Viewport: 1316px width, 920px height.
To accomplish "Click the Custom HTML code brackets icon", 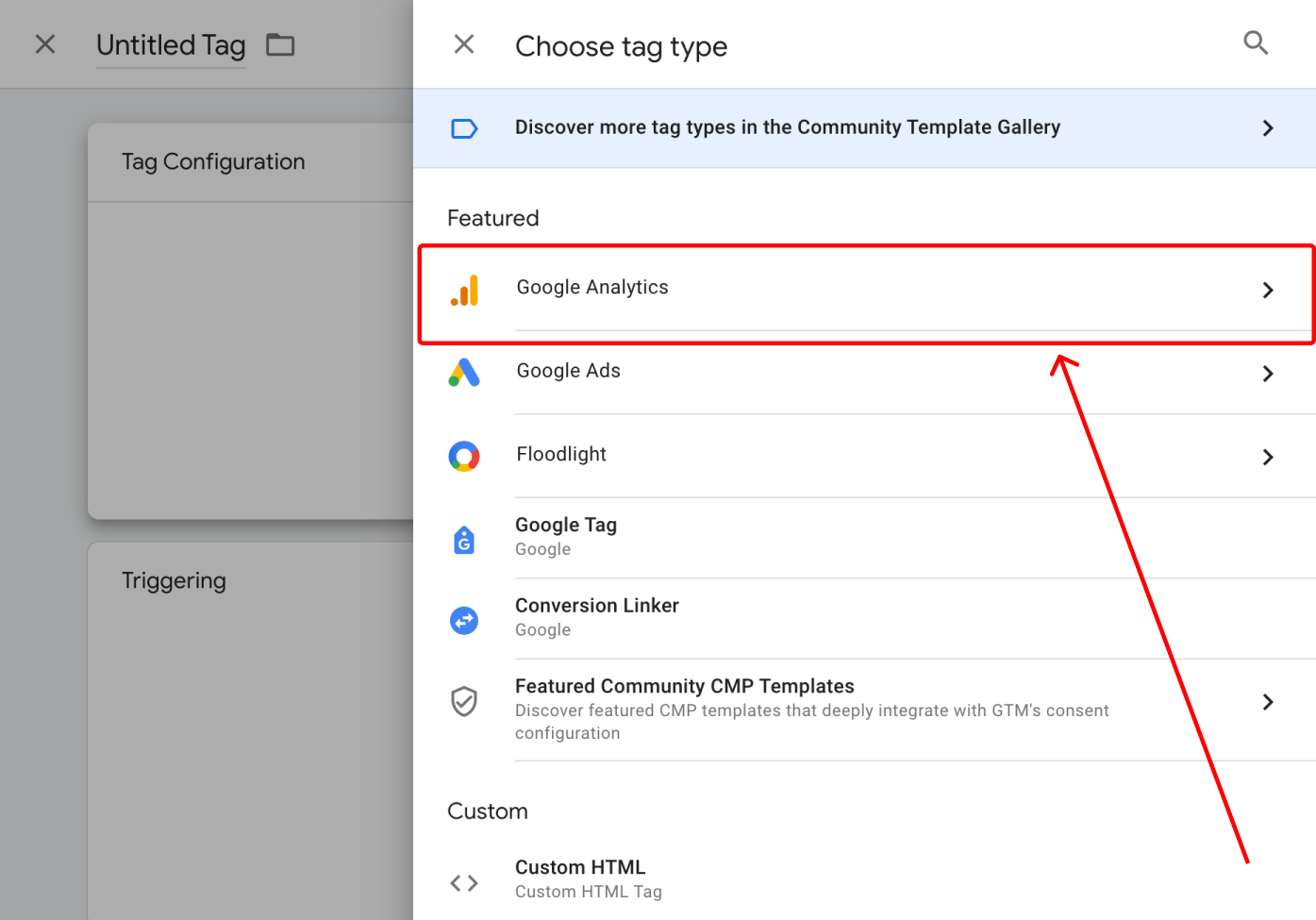I will tap(464, 883).
